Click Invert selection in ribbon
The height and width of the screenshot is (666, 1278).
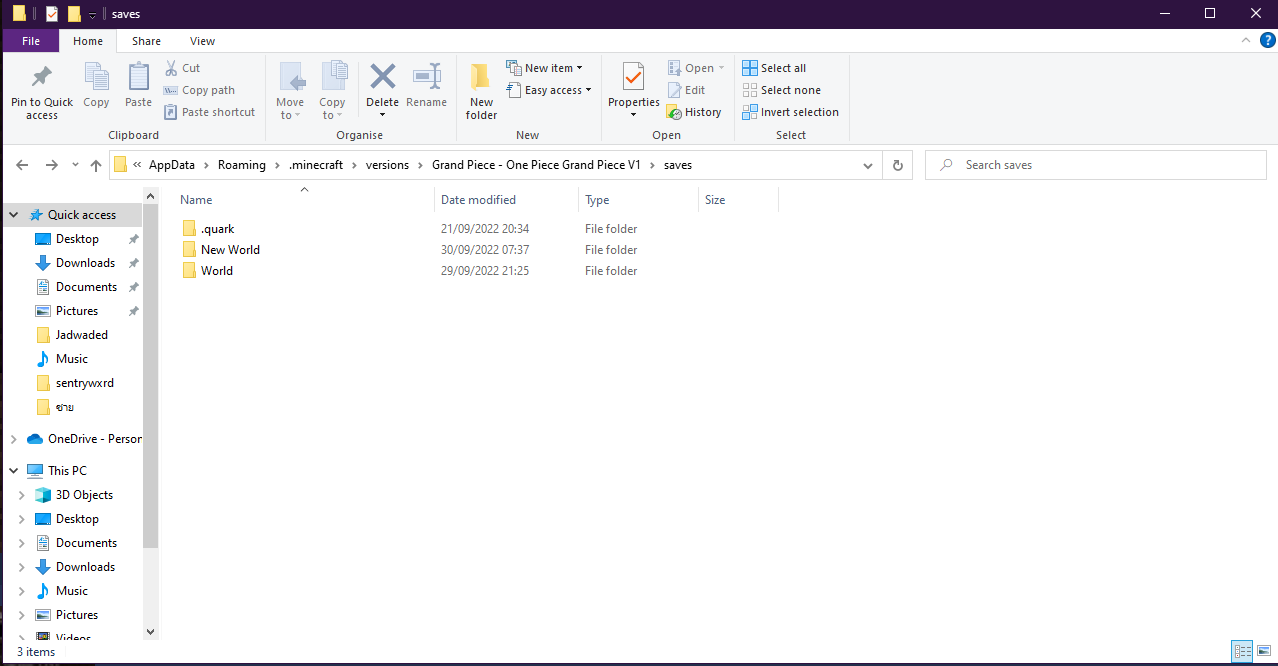coord(790,112)
